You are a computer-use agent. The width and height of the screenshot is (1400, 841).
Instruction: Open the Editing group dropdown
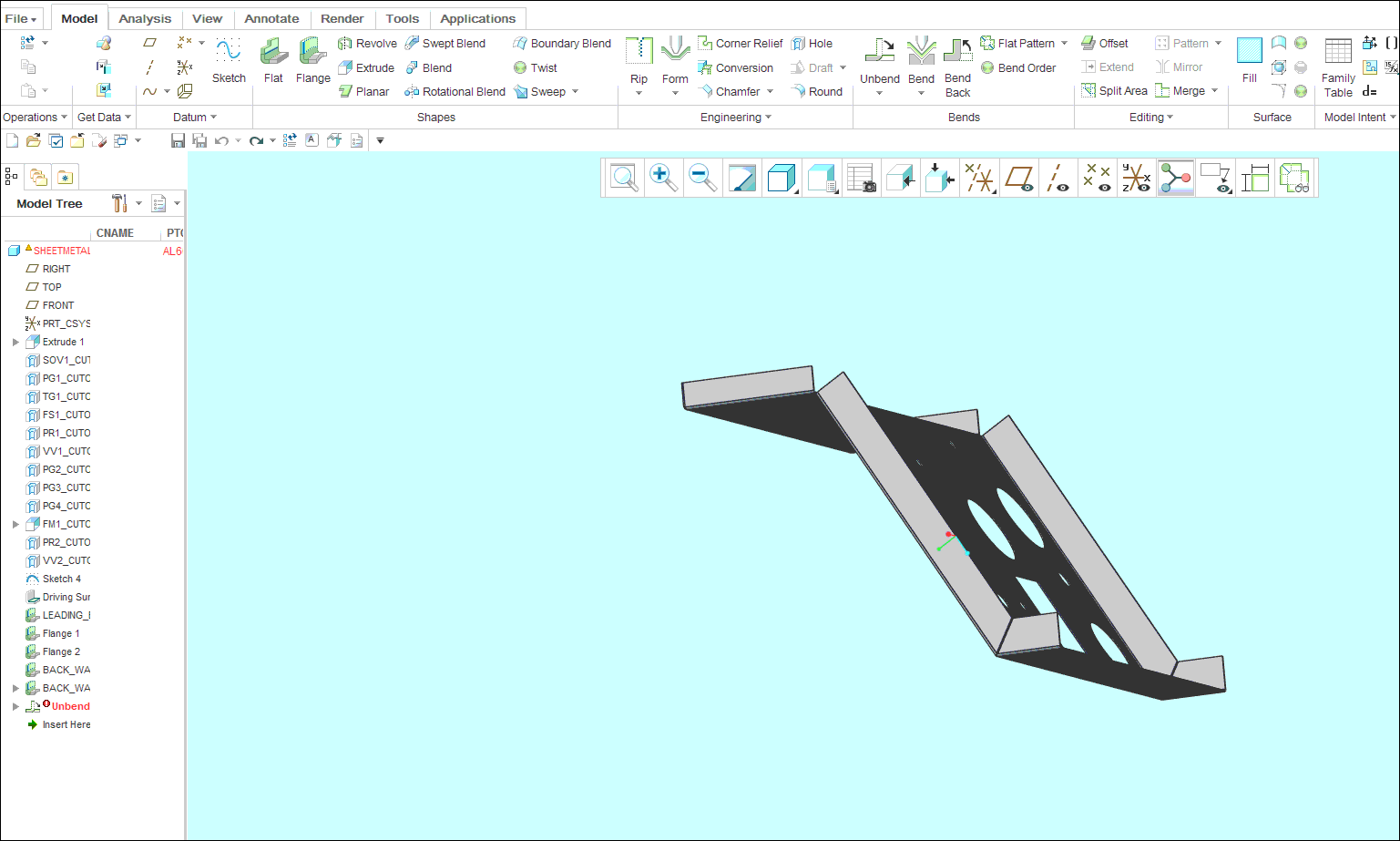point(1151,117)
